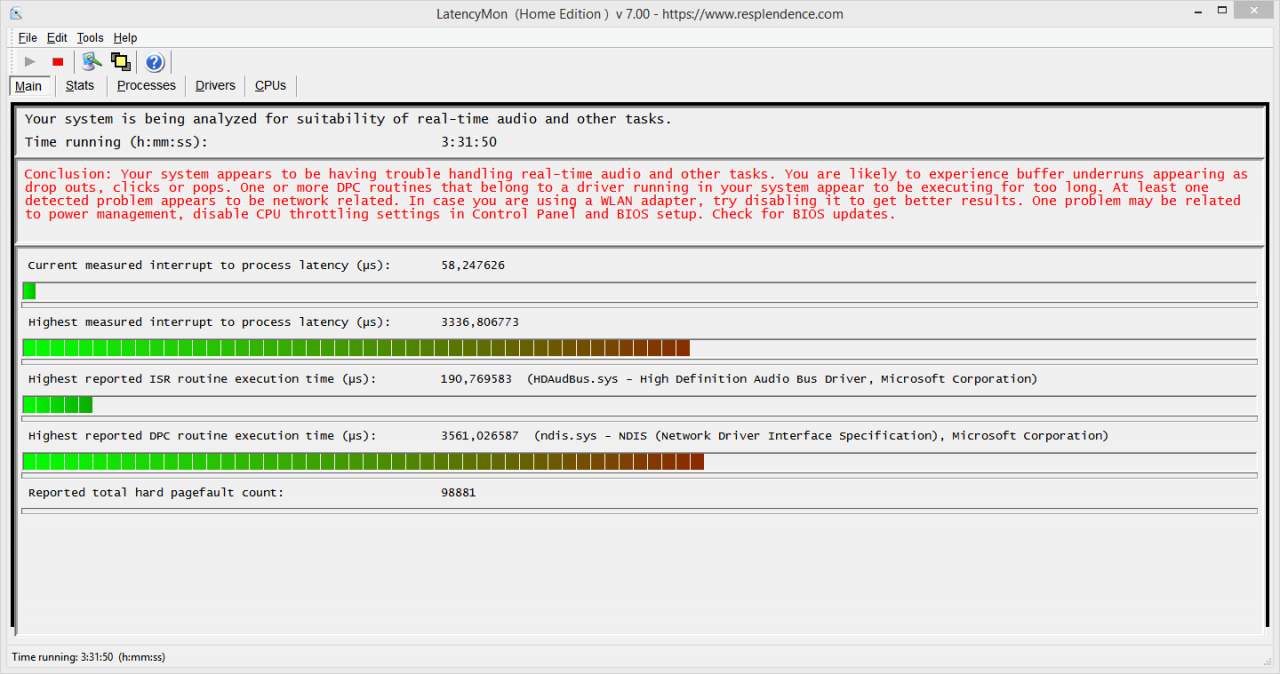Click the ndis.sys driver description

point(821,437)
